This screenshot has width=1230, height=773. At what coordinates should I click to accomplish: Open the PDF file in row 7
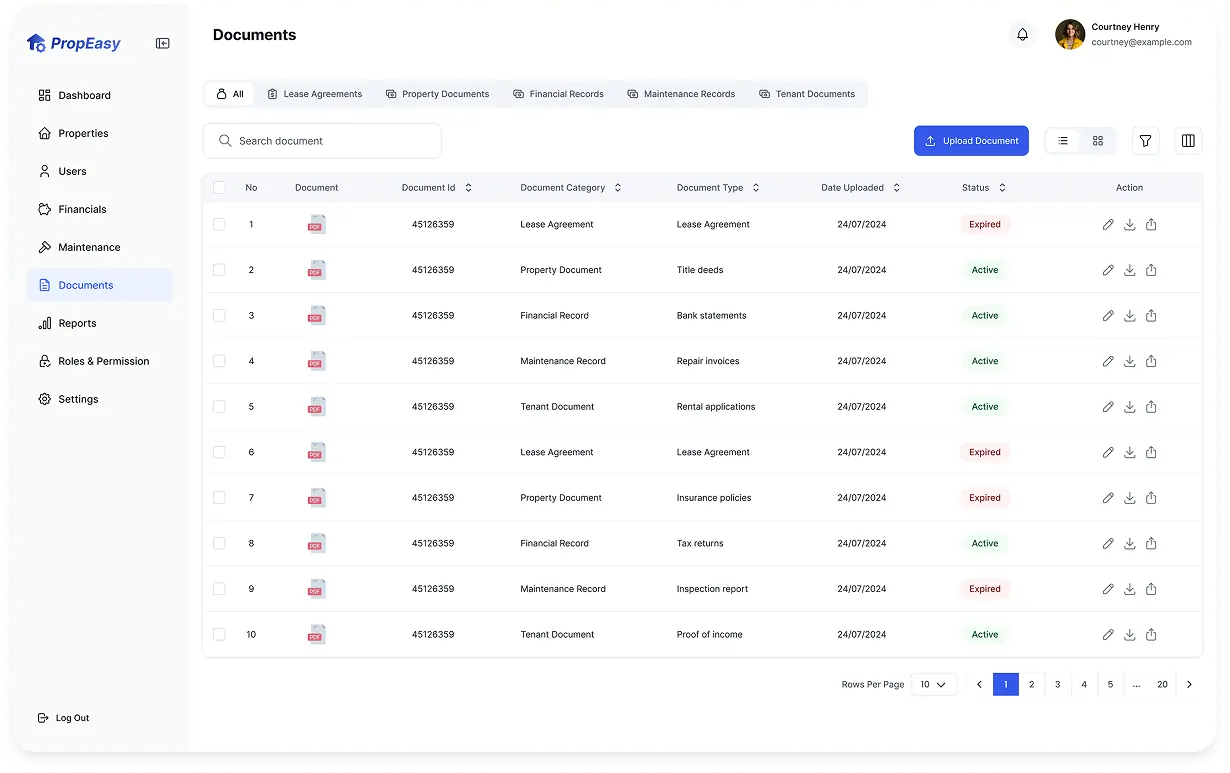click(x=316, y=498)
